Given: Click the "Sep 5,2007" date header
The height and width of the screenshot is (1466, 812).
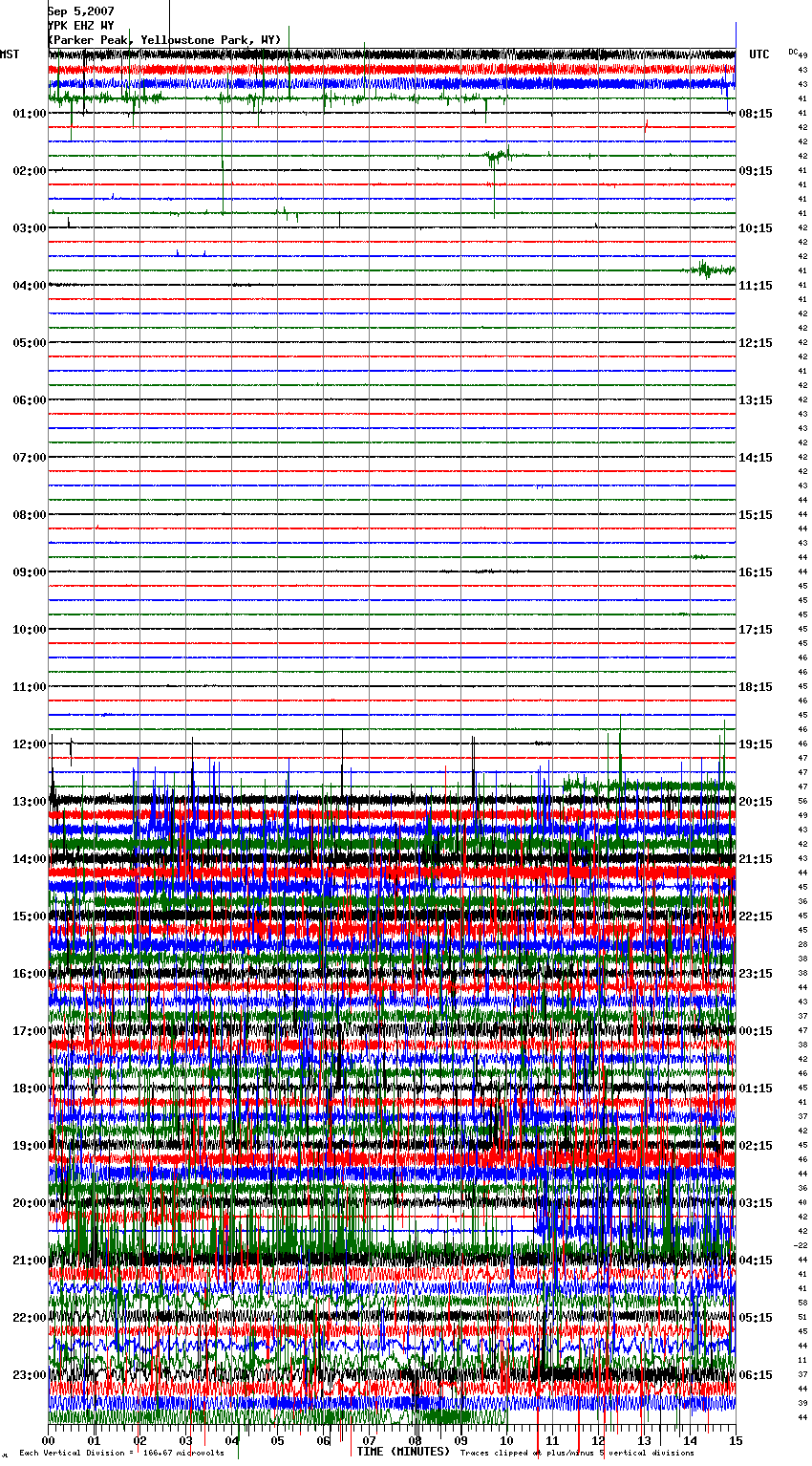Looking at the screenshot, I should (81, 11).
